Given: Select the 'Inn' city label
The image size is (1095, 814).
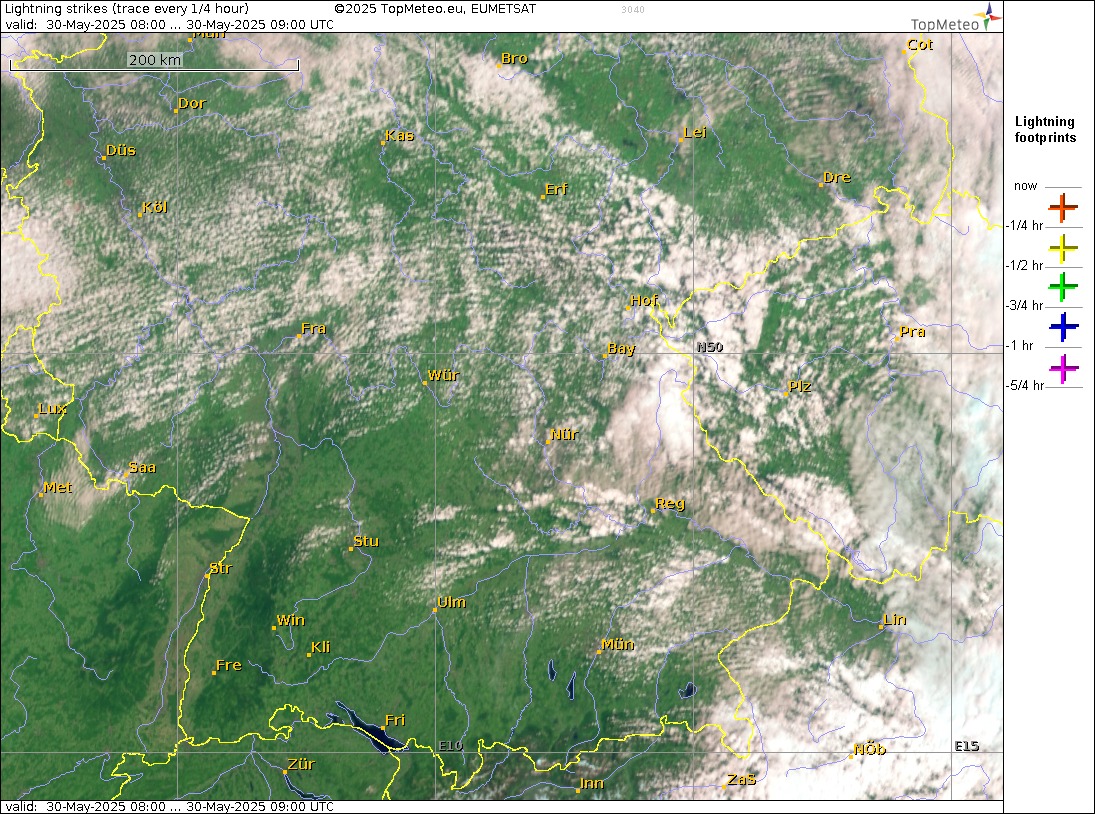Looking at the screenshot, I should 591,783.
